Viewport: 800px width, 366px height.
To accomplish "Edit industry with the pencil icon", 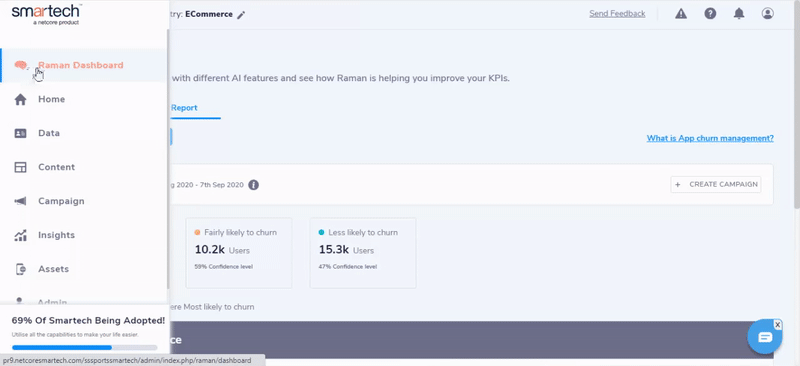I will pos(241,15).
